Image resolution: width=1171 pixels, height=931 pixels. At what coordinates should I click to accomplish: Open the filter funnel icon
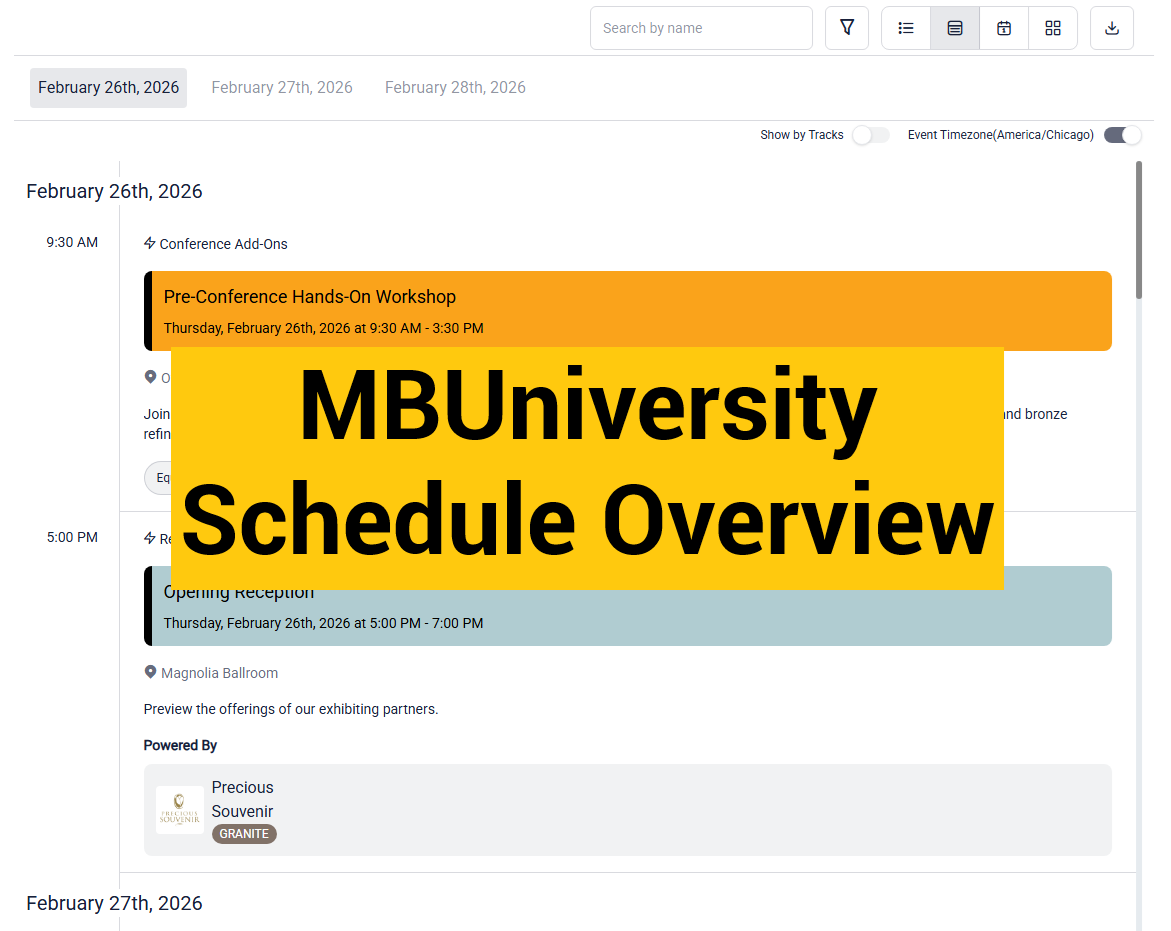pyautogui.click(x=847, y=28)
